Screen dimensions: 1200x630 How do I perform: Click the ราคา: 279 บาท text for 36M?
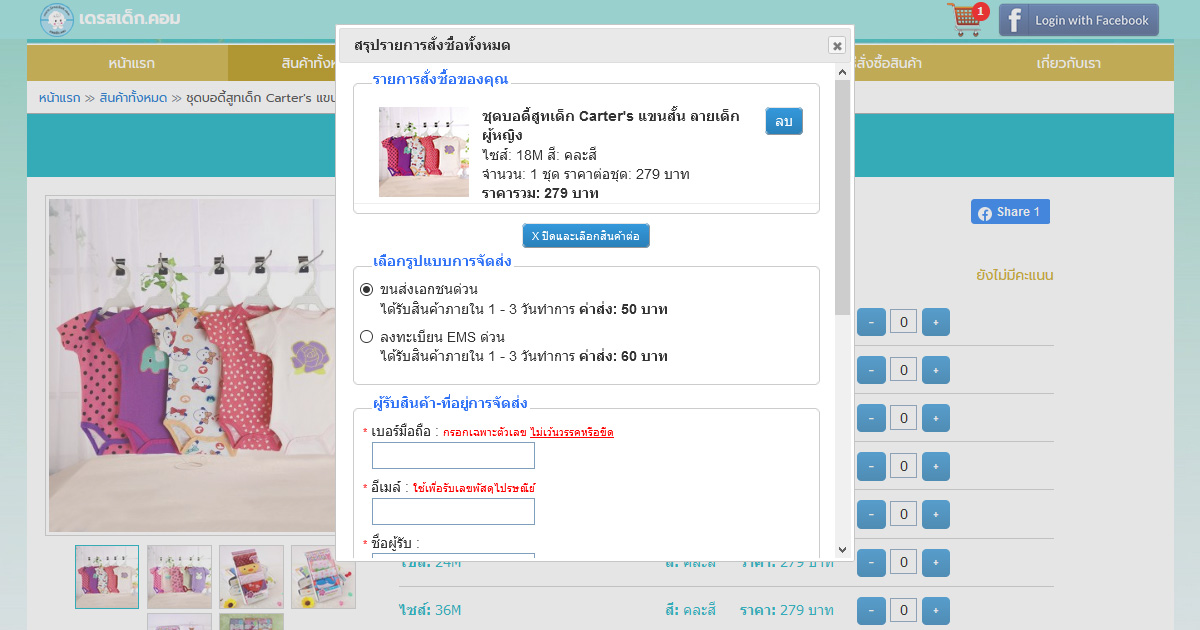click(787, 610)
